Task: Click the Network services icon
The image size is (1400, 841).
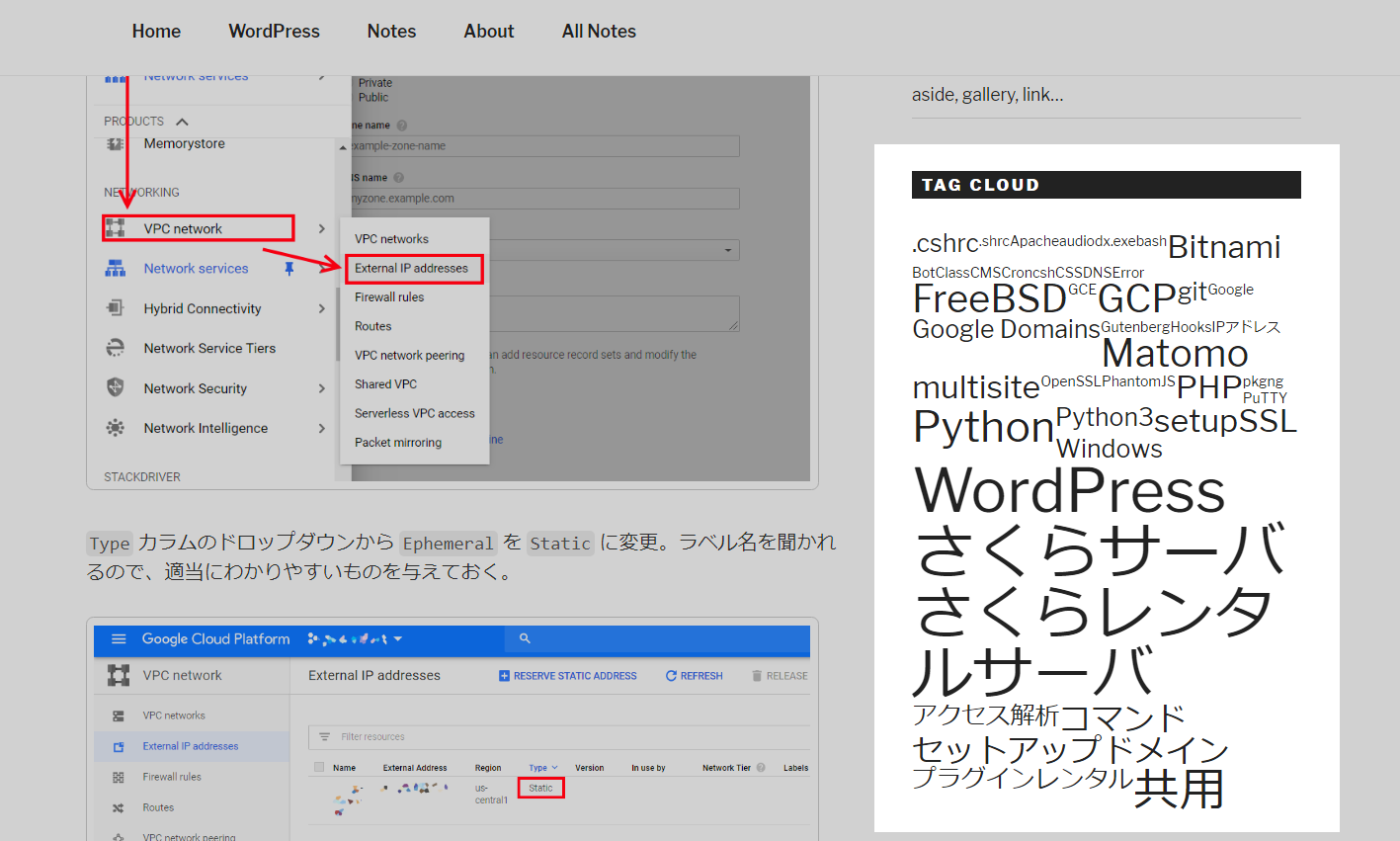Action: pos(116,269)
